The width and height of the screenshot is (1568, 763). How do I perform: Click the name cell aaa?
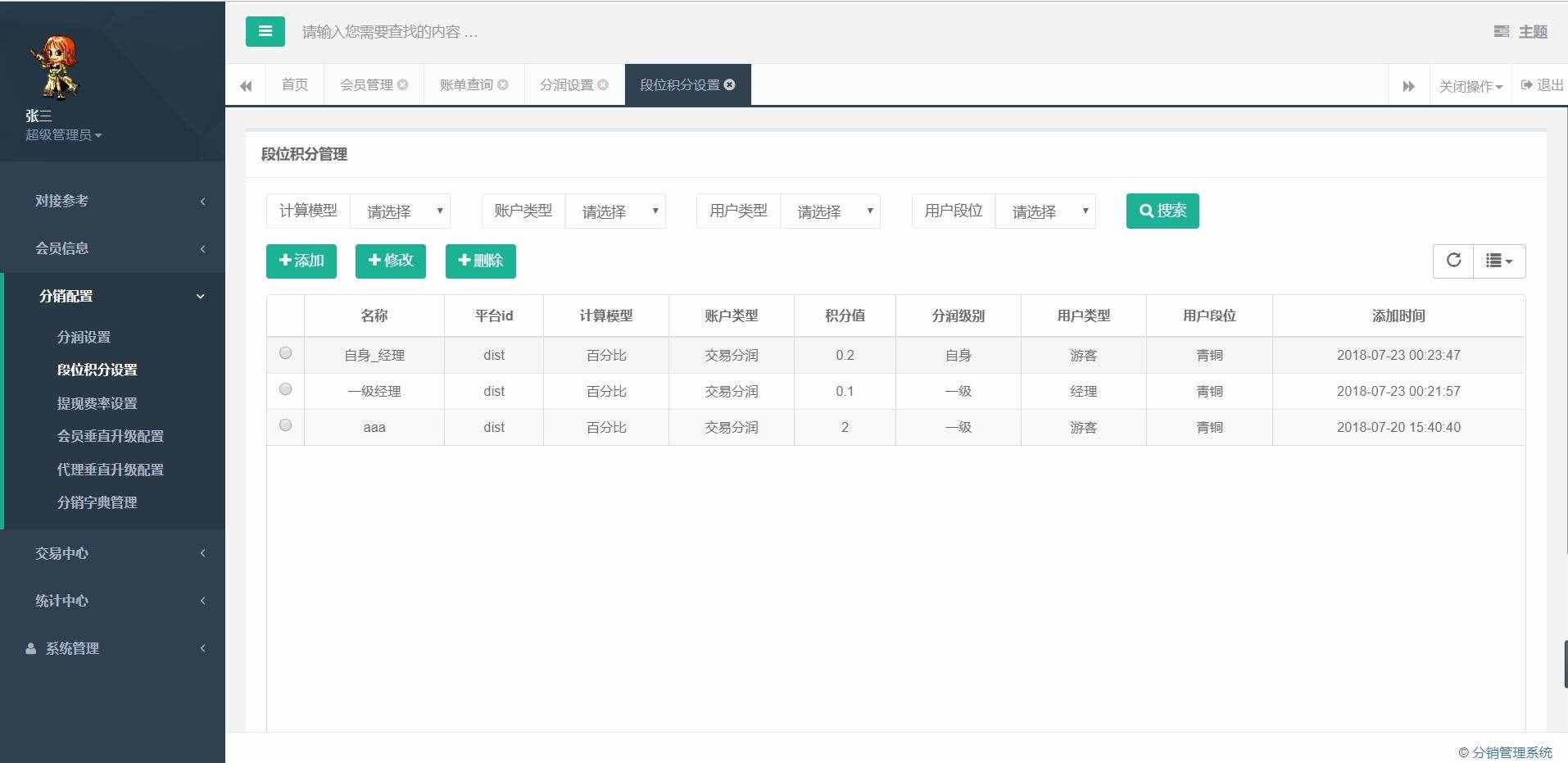point(374,427)
